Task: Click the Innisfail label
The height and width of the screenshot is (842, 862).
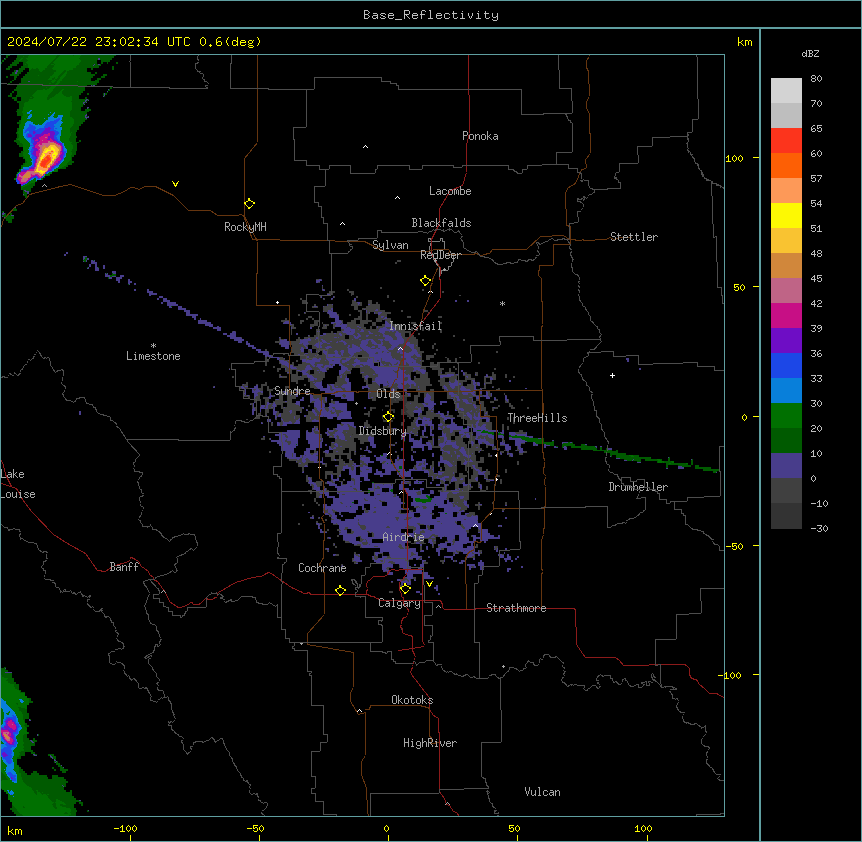Action: point(416,326)
